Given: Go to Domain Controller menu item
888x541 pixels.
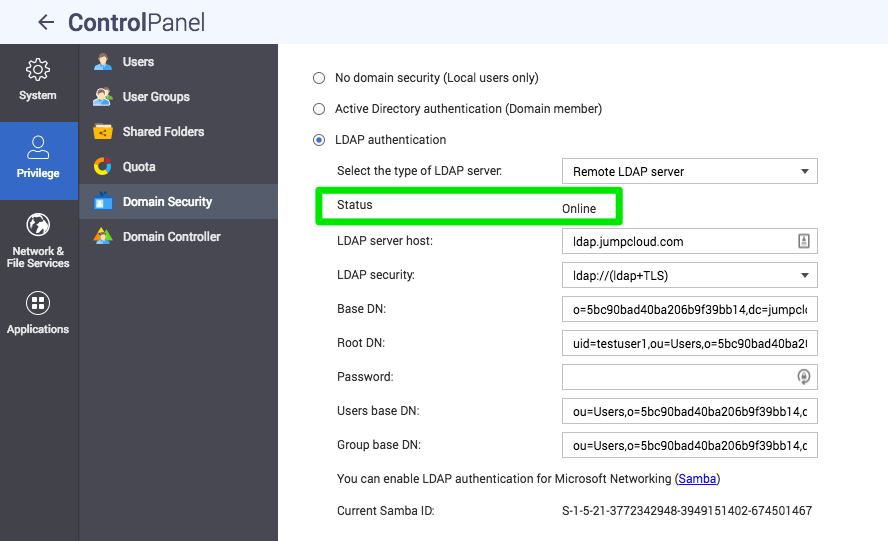Looking at the screenshot, I should 171,237.
